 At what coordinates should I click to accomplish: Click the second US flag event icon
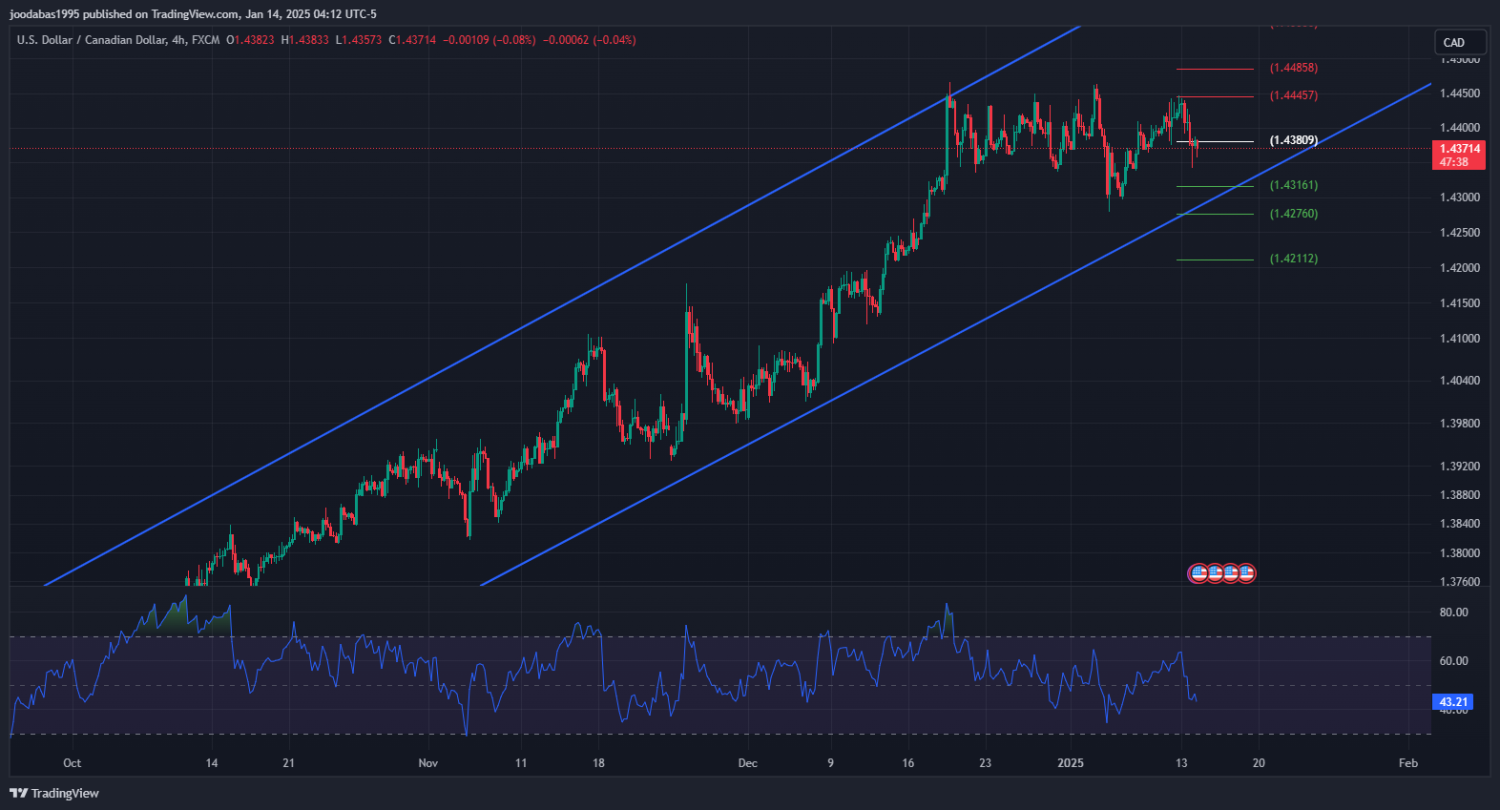1214,573
